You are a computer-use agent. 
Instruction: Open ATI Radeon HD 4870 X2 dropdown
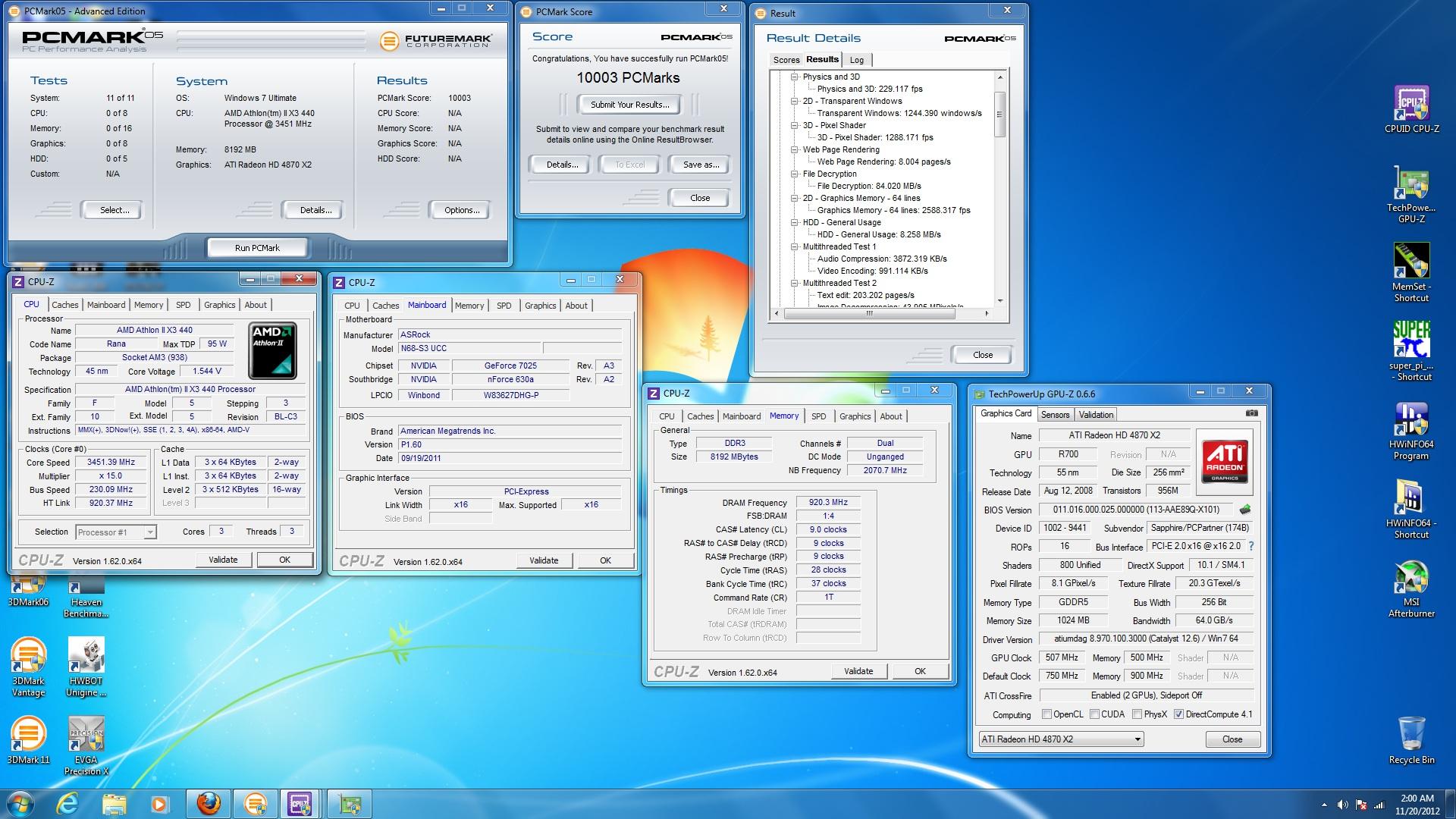coord(1061,739)
